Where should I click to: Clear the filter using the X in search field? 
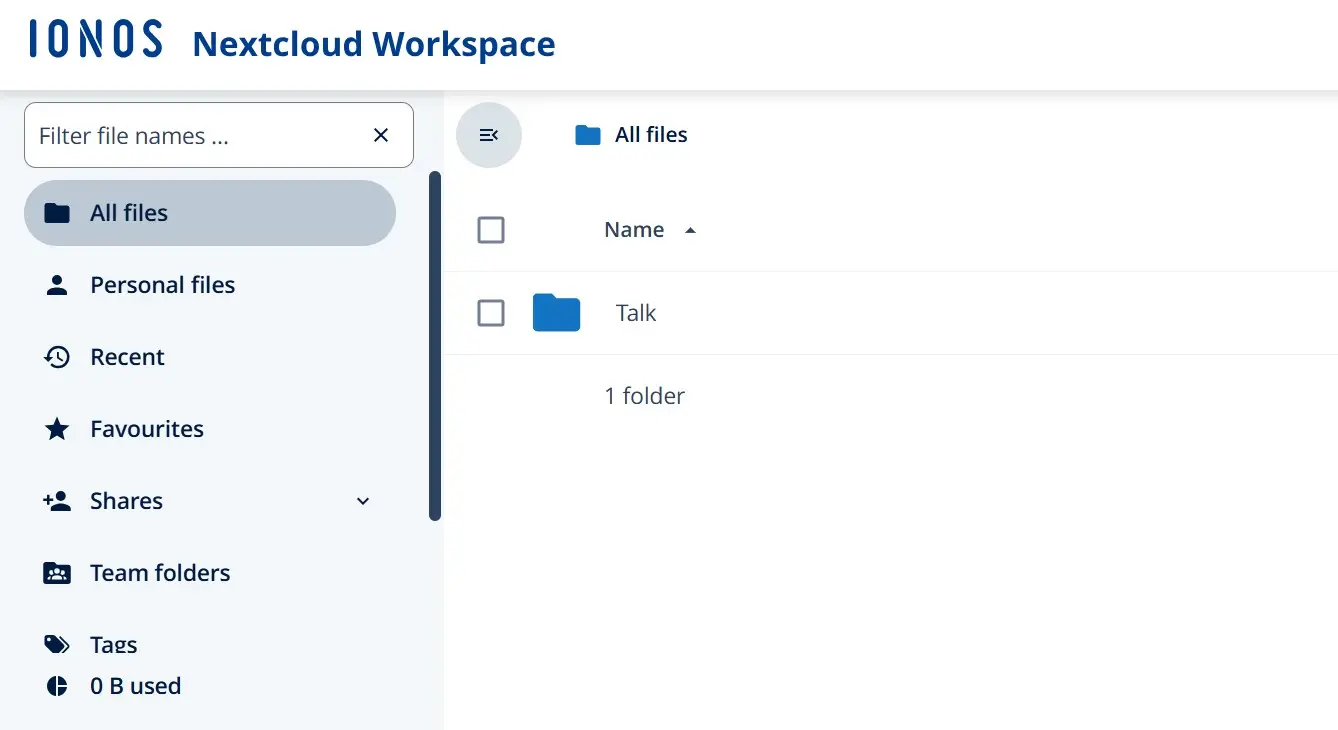click(380, 135)
